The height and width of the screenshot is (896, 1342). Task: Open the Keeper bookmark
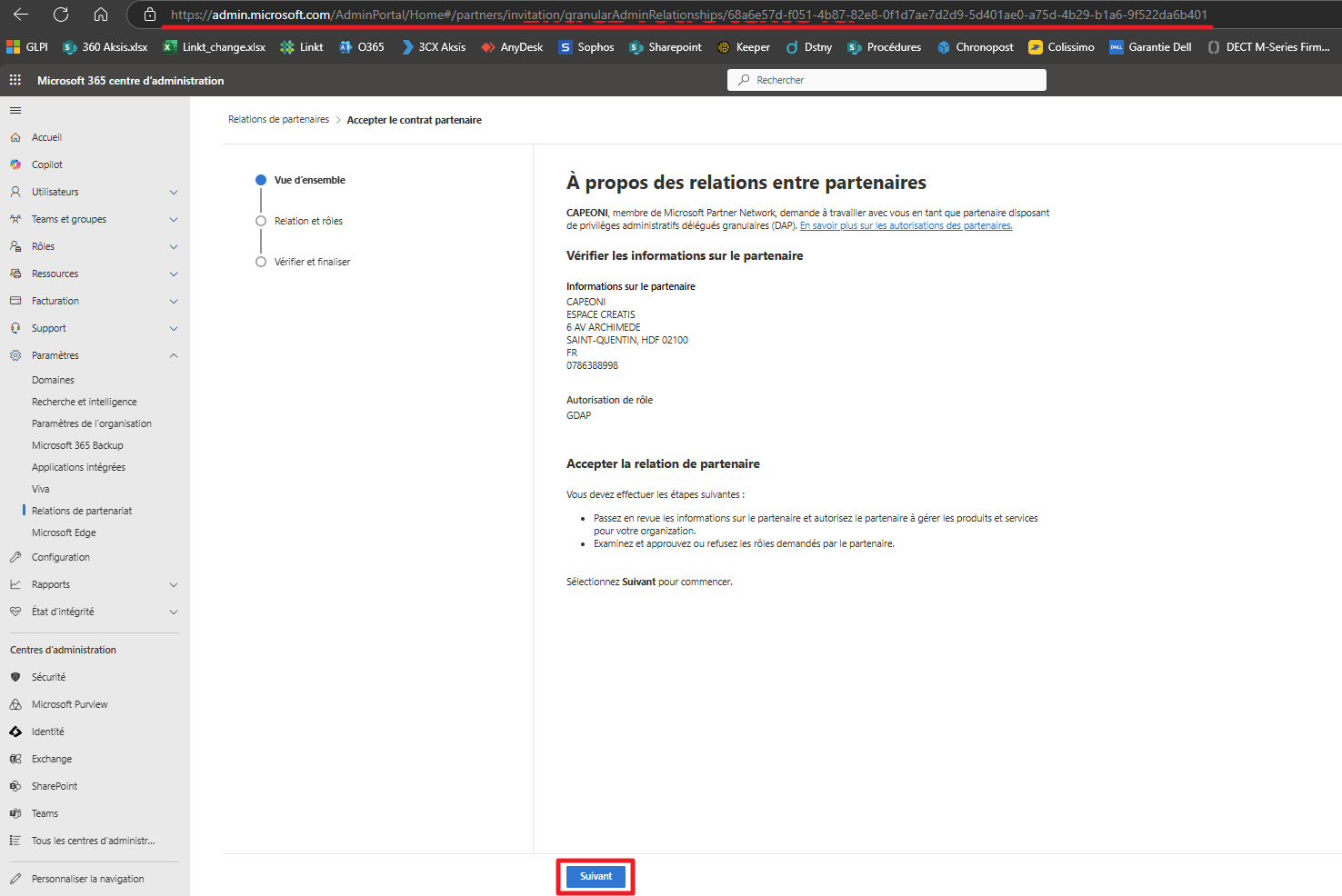pos(743,47)
